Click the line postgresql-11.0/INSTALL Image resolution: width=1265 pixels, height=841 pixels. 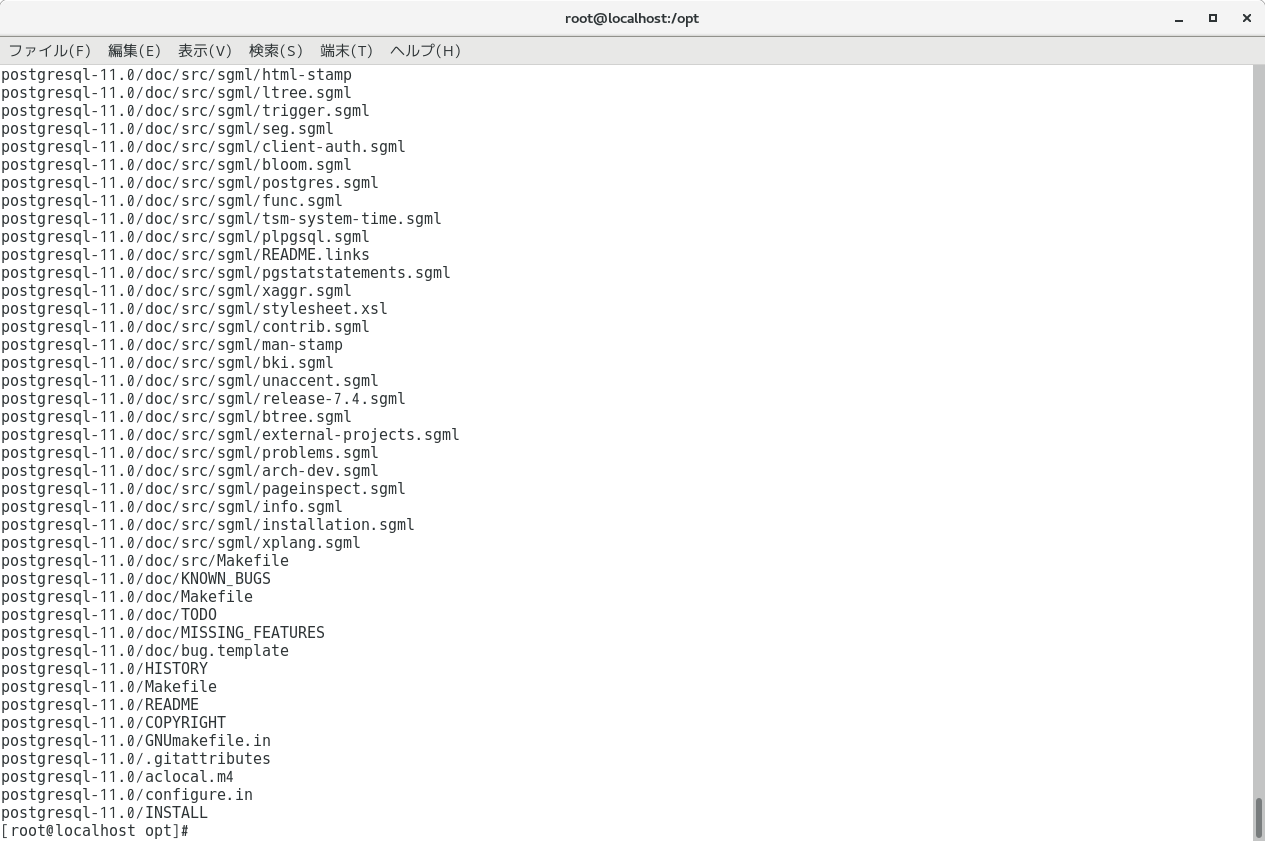coord(105,813)
